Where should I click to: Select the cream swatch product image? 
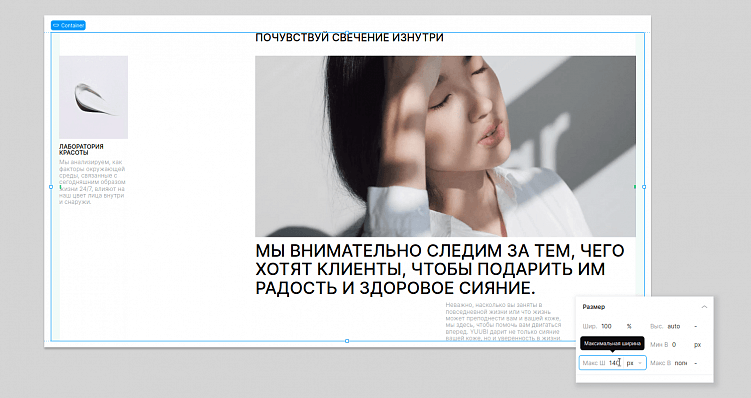[93, 97]
